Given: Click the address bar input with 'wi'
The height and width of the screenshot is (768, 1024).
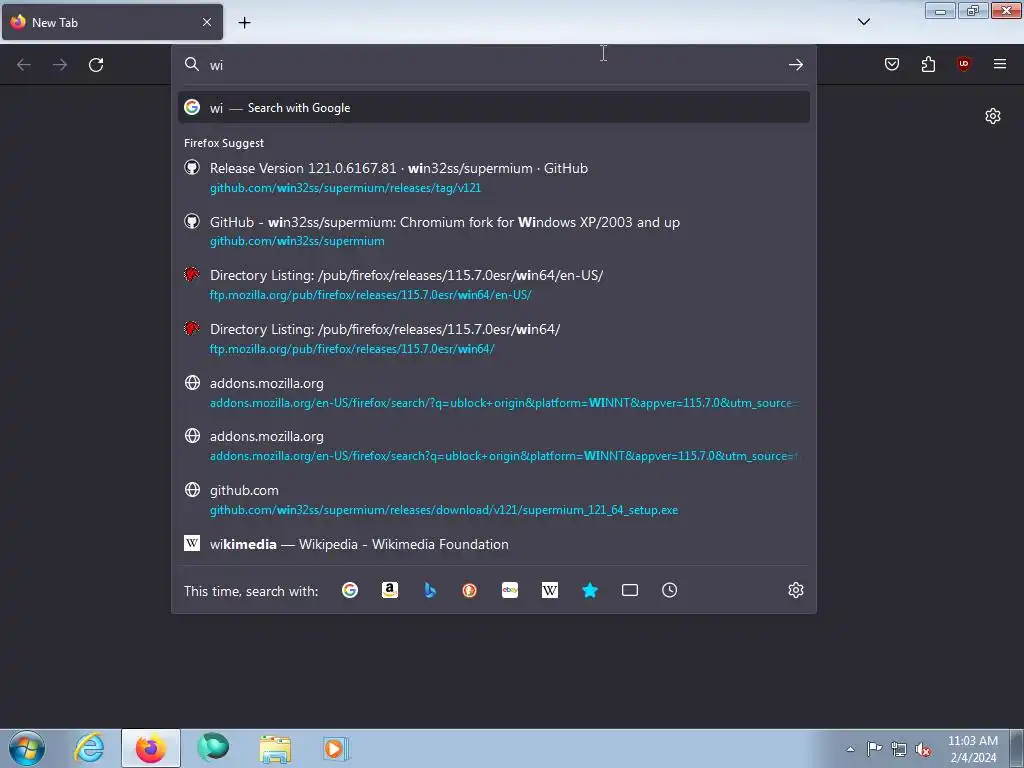Looking at the screenshot, I should point(493,65).
